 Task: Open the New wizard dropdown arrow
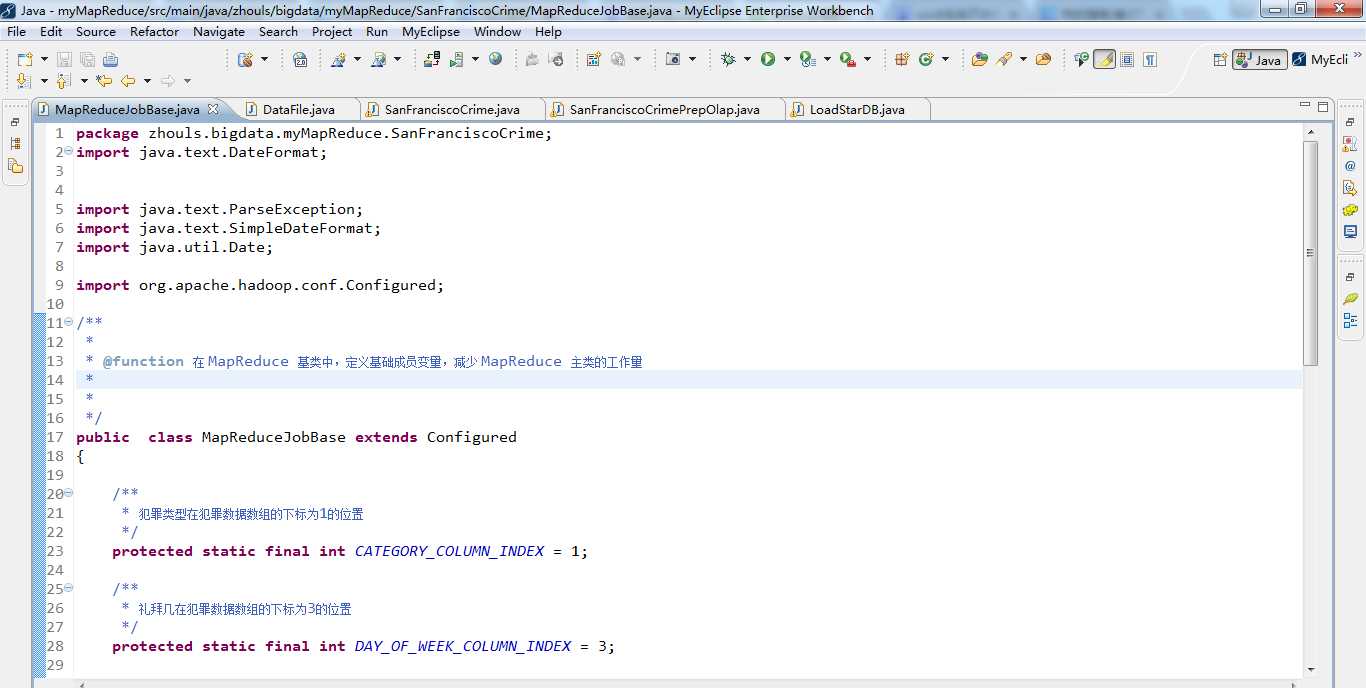(x=43, y=59)
